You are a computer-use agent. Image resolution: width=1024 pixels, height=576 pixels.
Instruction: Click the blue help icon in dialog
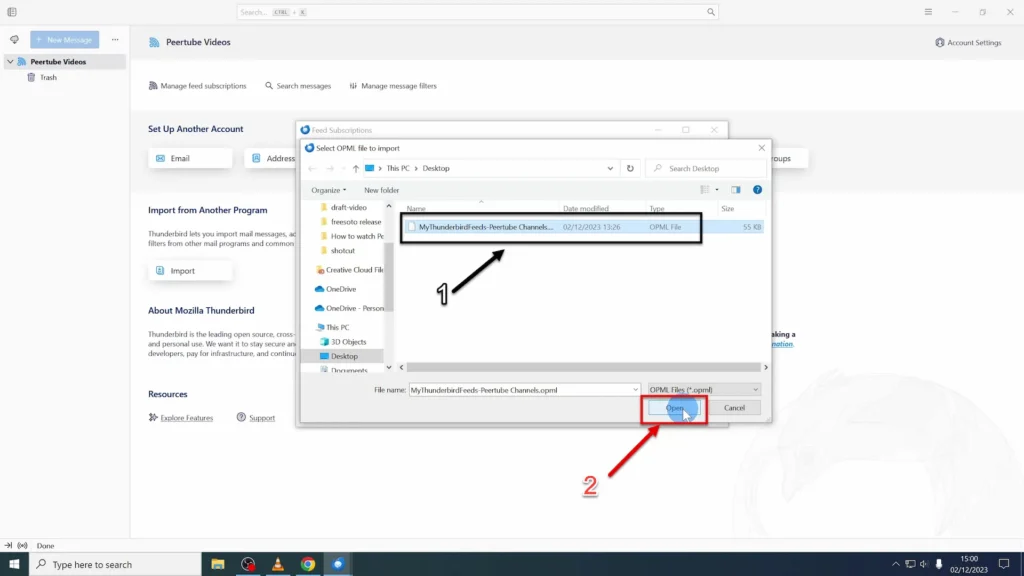(x=758, y=190)
